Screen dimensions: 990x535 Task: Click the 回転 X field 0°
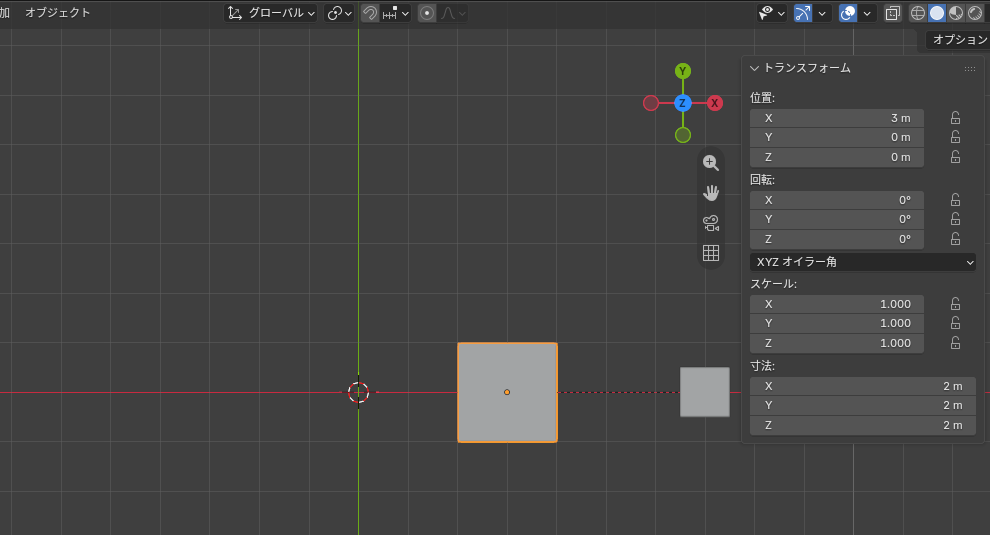[837, 200]
